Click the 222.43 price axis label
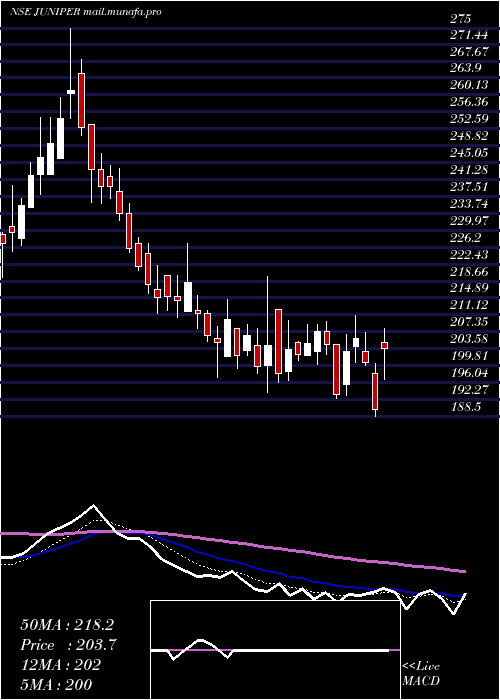Screen dimensions: 500x700 468,255
